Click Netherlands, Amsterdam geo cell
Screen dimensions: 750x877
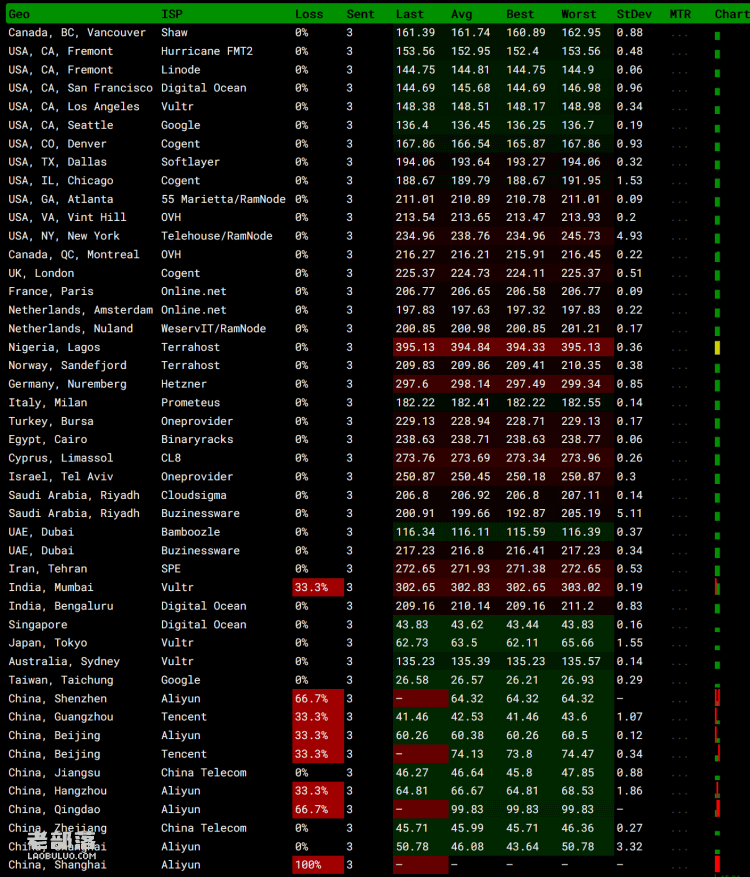pos(81,310)
